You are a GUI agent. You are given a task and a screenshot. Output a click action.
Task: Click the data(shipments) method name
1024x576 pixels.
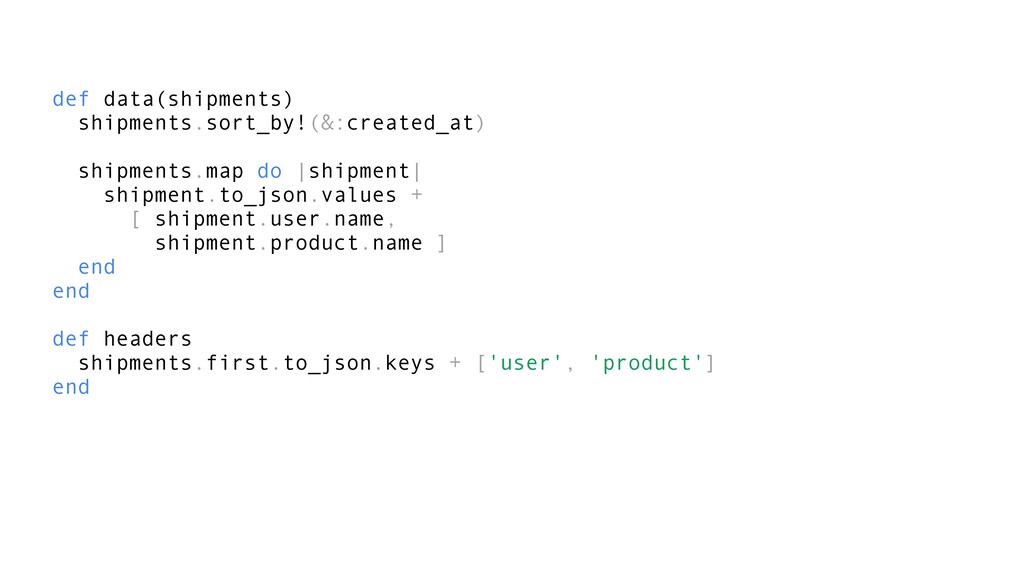(x=199, y=99)
